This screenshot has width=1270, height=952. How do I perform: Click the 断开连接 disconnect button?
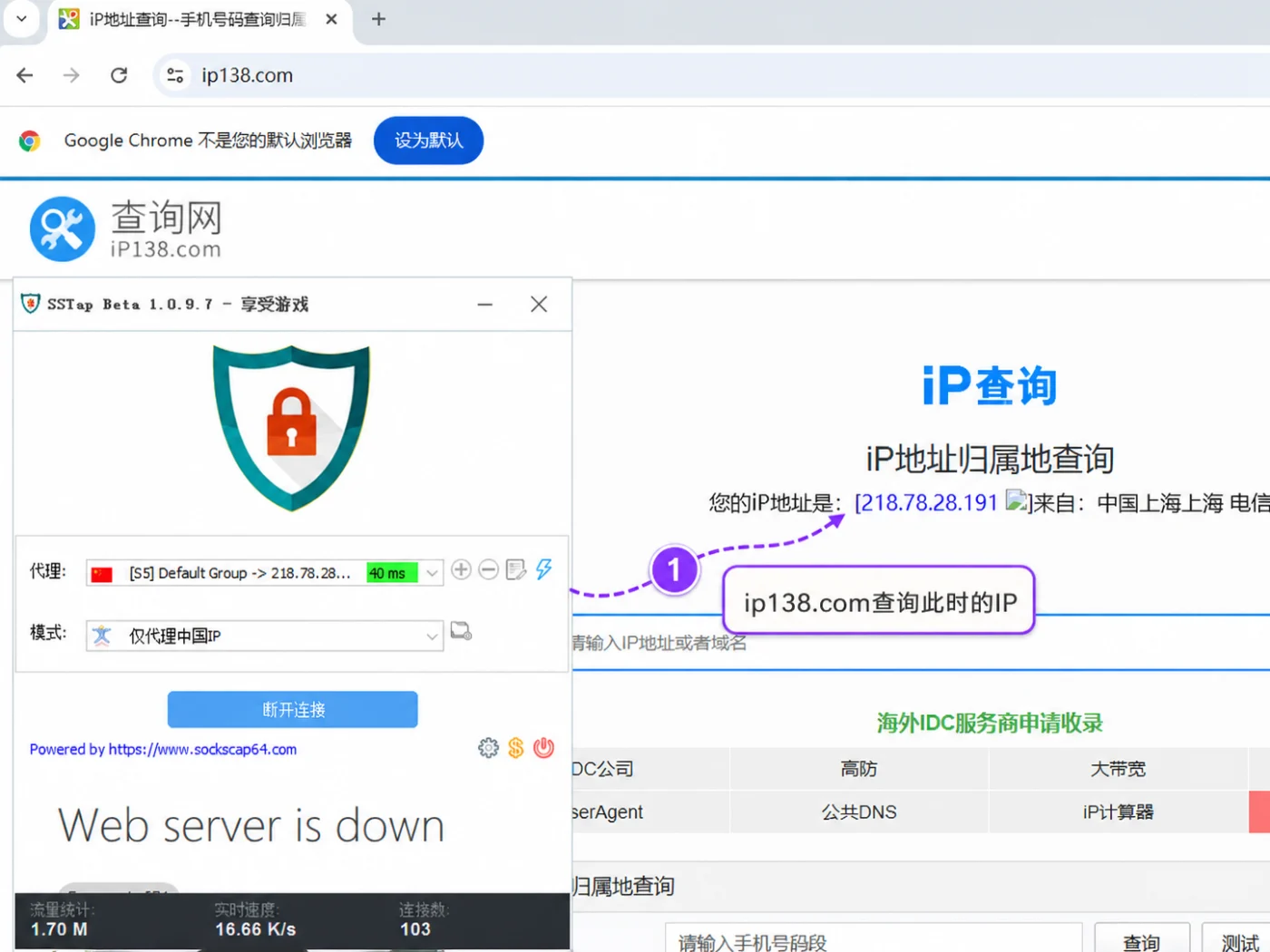[x=293, y=709]
